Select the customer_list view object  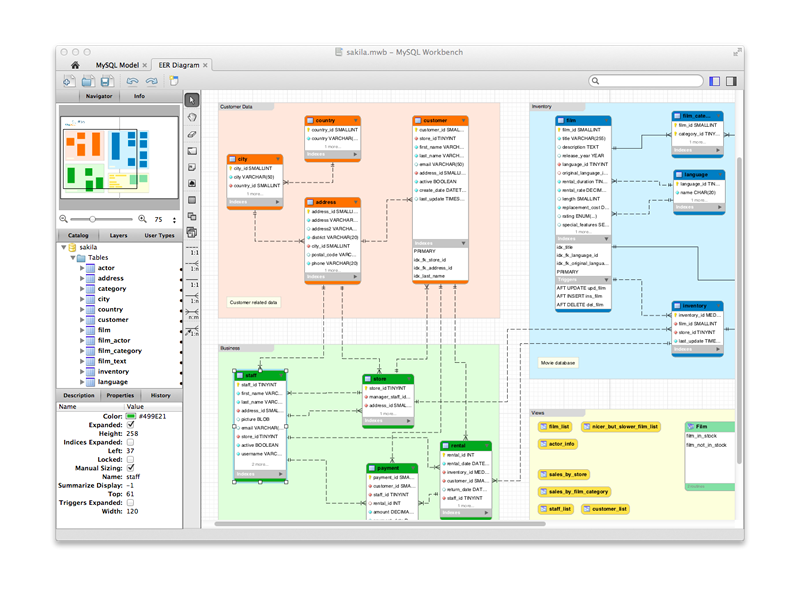click(x=605, y=509)
